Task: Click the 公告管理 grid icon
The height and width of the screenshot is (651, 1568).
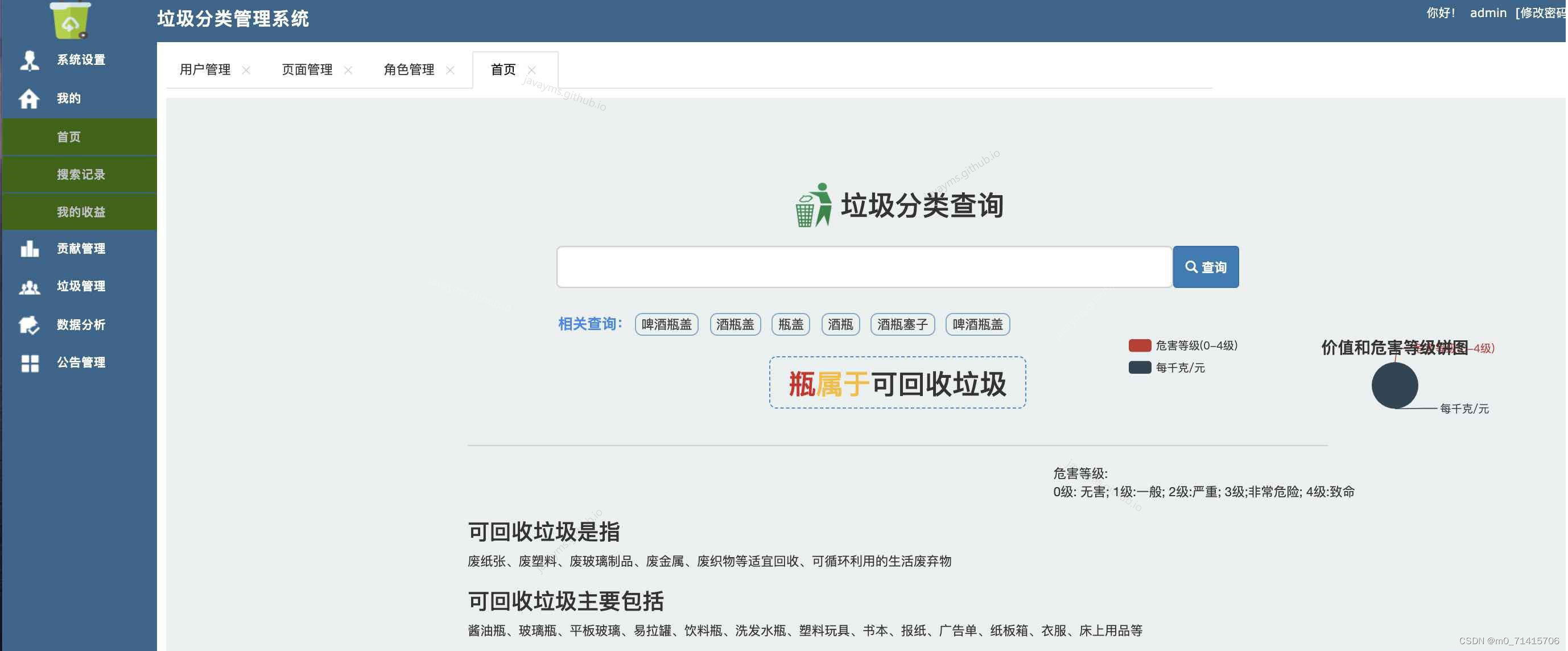Action: 29,363
